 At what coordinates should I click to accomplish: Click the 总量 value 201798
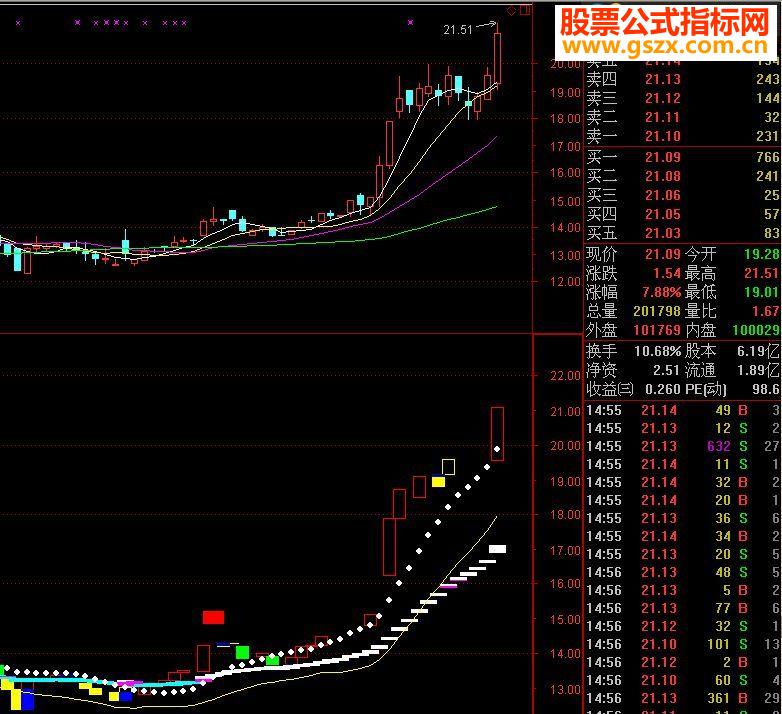point(657,311)
